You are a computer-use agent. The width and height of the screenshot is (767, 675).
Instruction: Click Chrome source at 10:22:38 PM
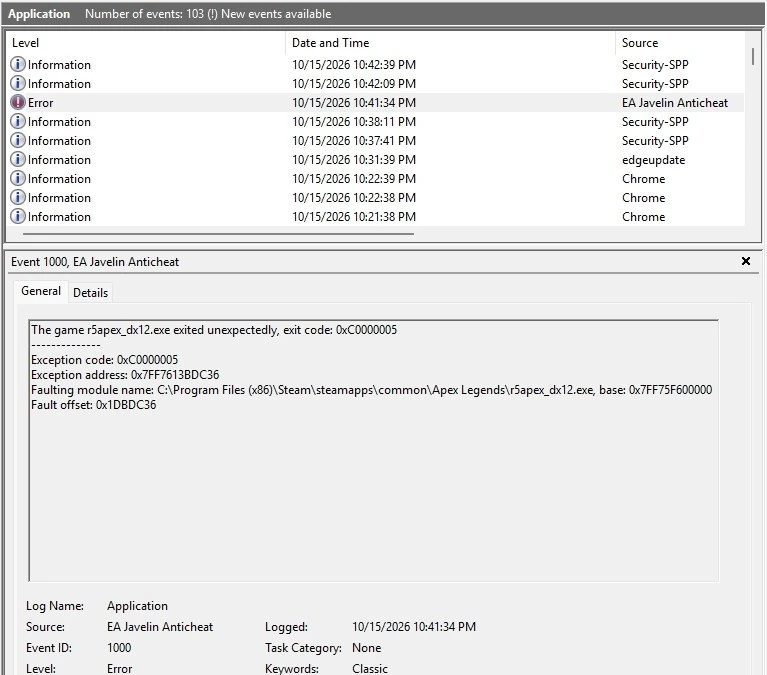coord(643,198)
